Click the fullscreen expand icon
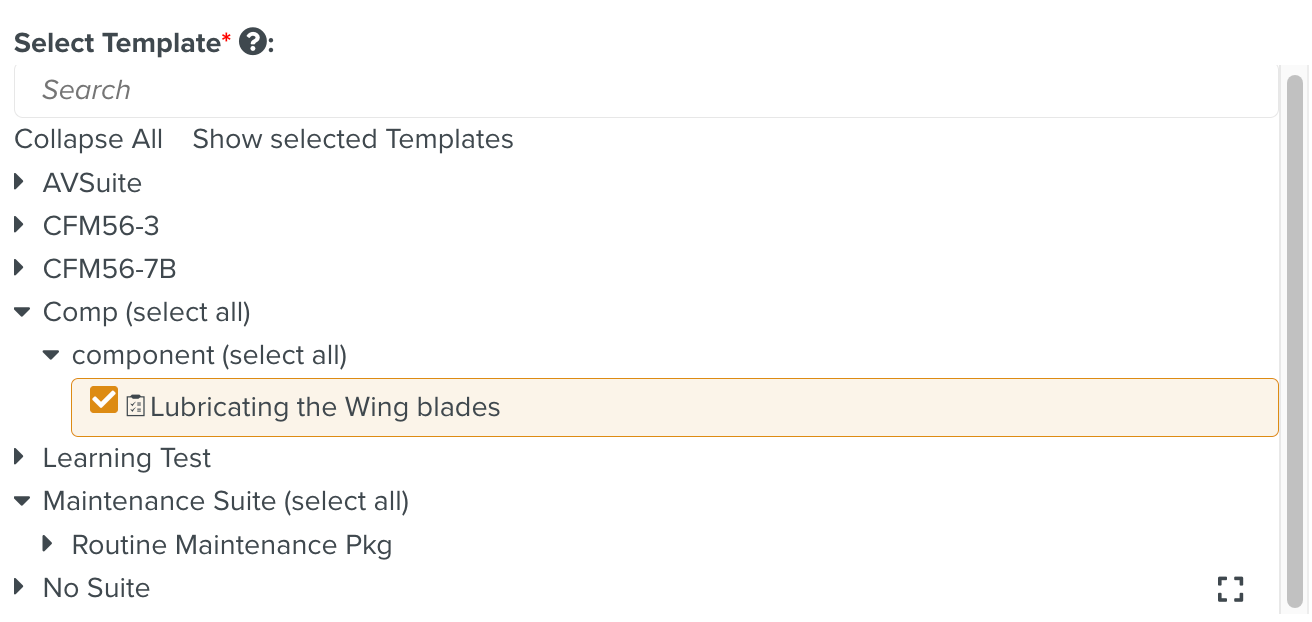 point(1230,589)
